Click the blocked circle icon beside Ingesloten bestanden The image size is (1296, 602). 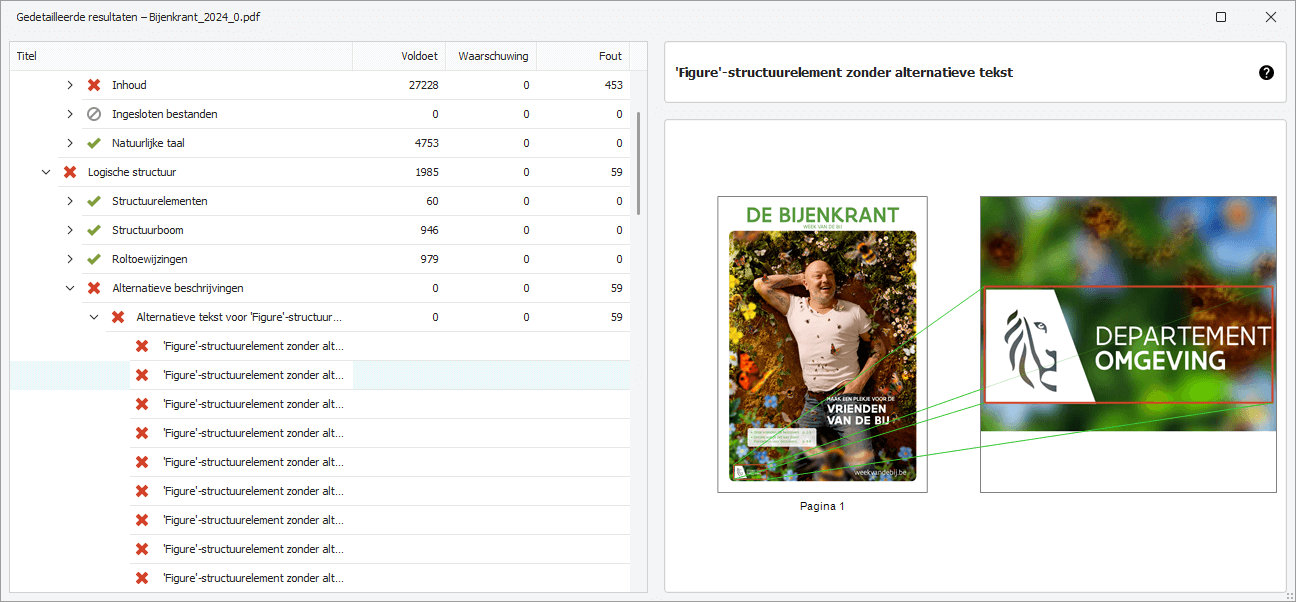(94, 114)
